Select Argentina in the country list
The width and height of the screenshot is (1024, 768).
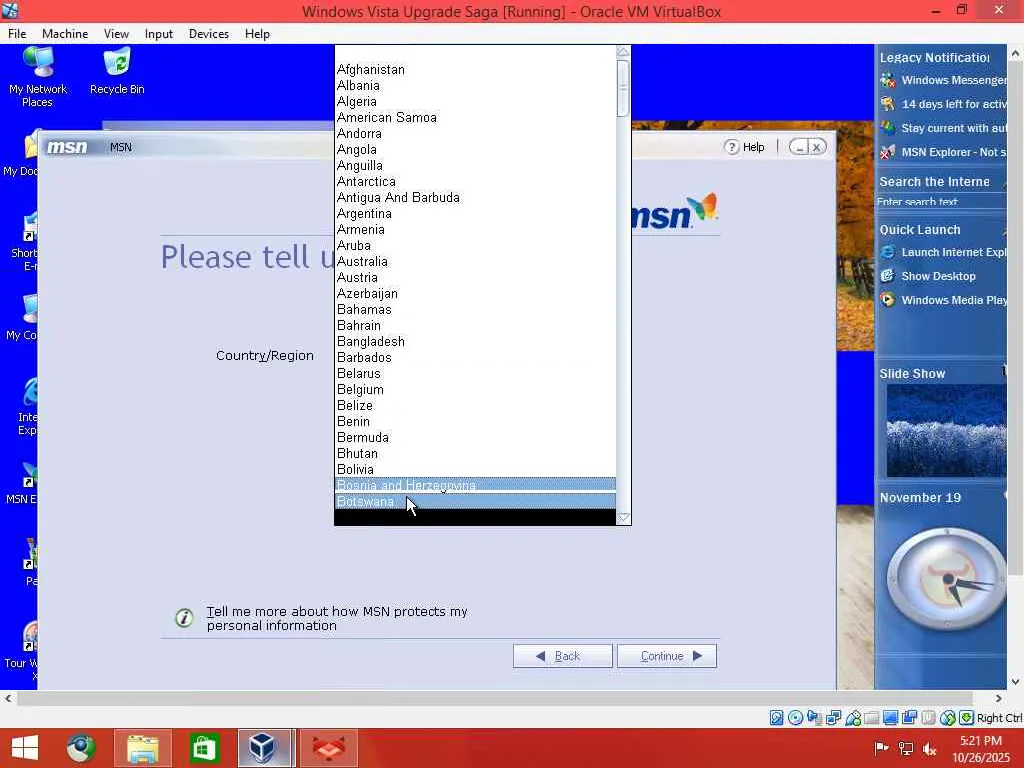475,214
